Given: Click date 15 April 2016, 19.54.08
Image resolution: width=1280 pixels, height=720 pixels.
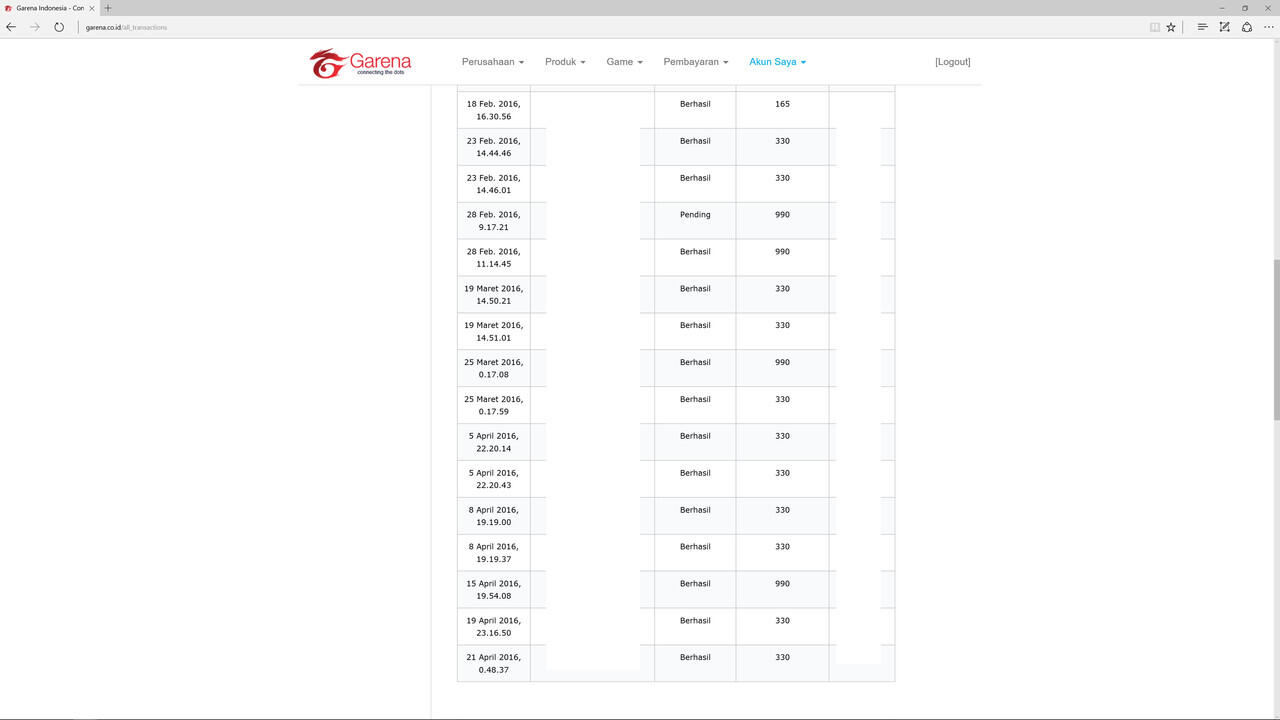Looking at the screenshot, I should [493, 590].
